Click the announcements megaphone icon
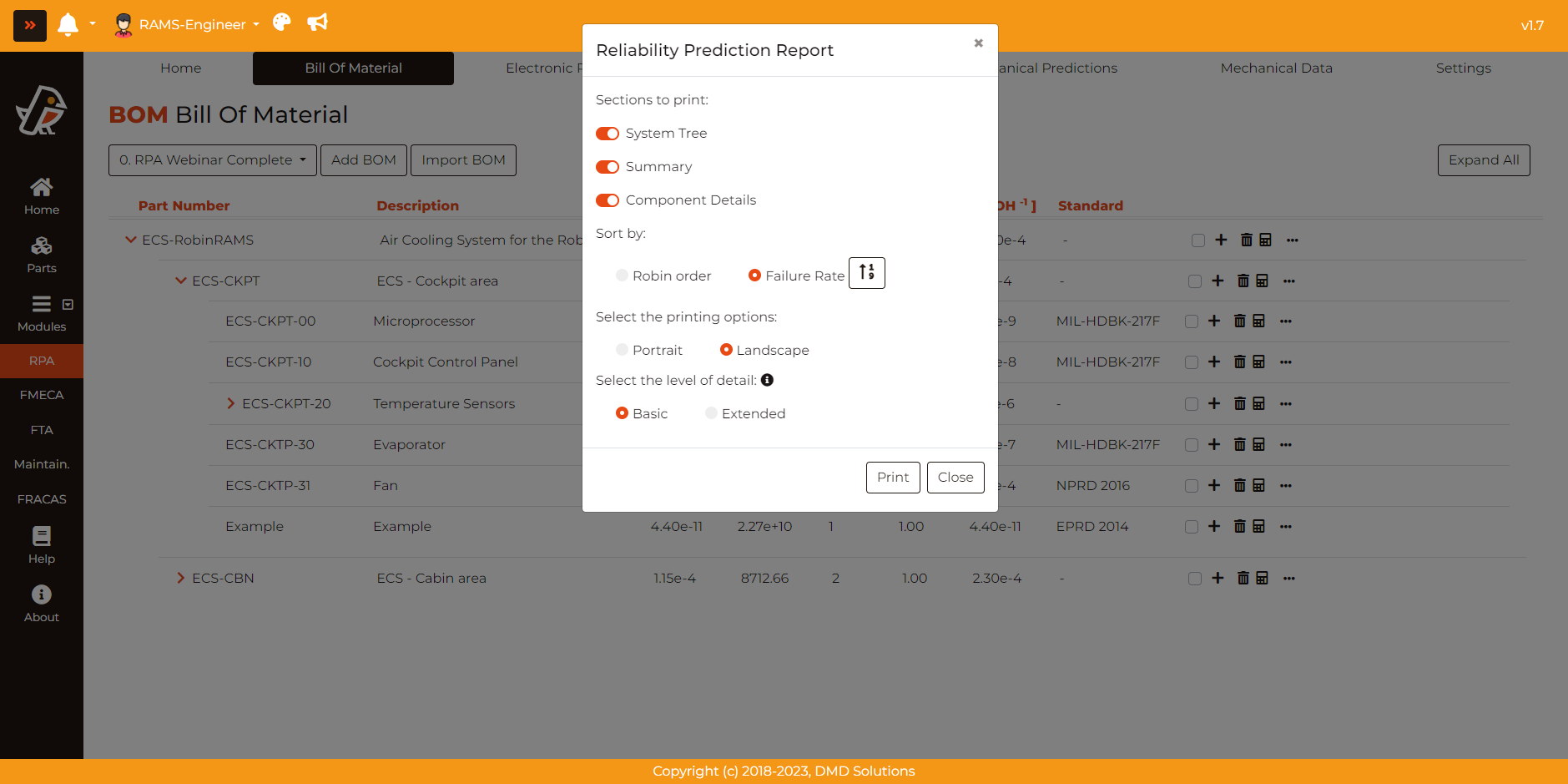1568x784 pixels. tap(317, 23)
